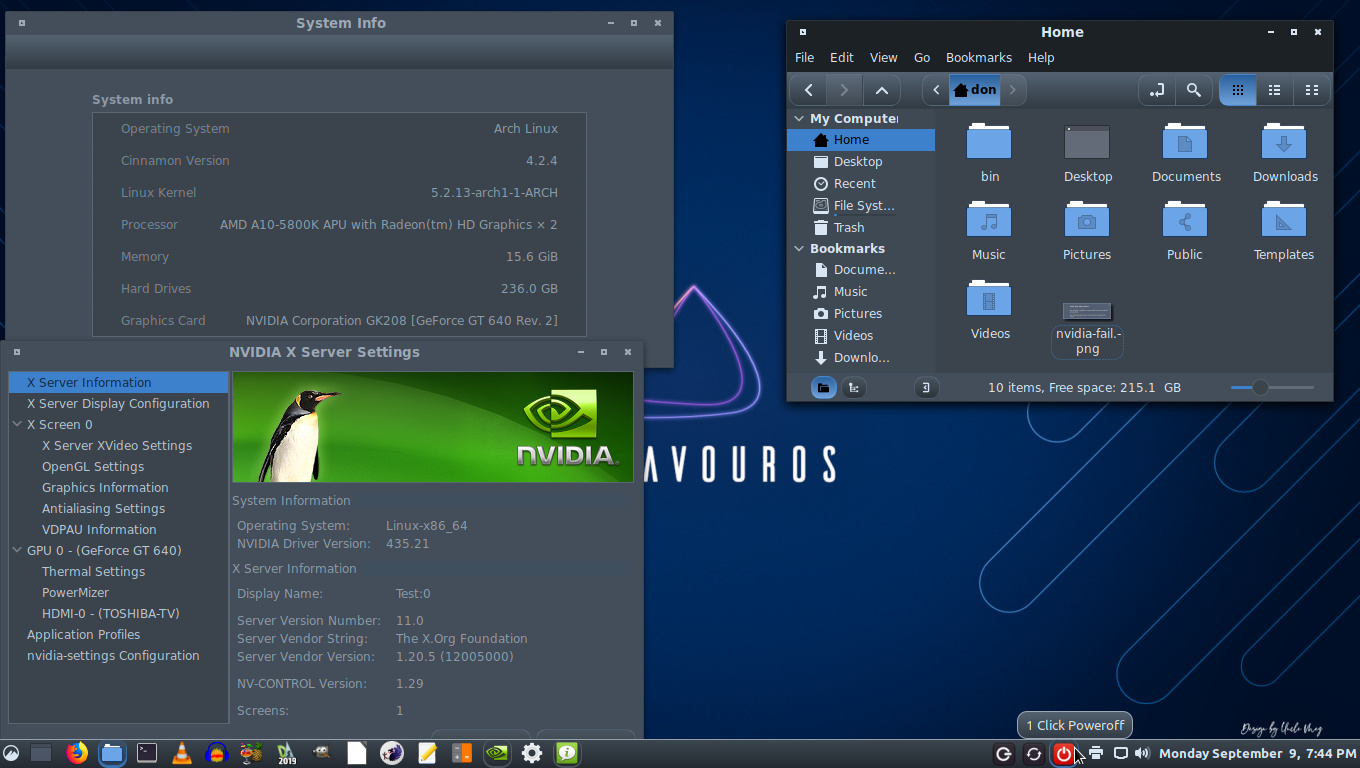This screenshot has height=768, width=1360.
Task: Launch Firefox from the panel
Action: click(x=77, y=753)
